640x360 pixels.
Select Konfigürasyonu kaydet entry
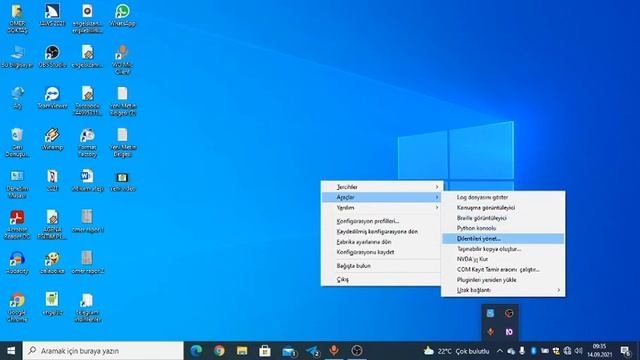click(382, 252)
